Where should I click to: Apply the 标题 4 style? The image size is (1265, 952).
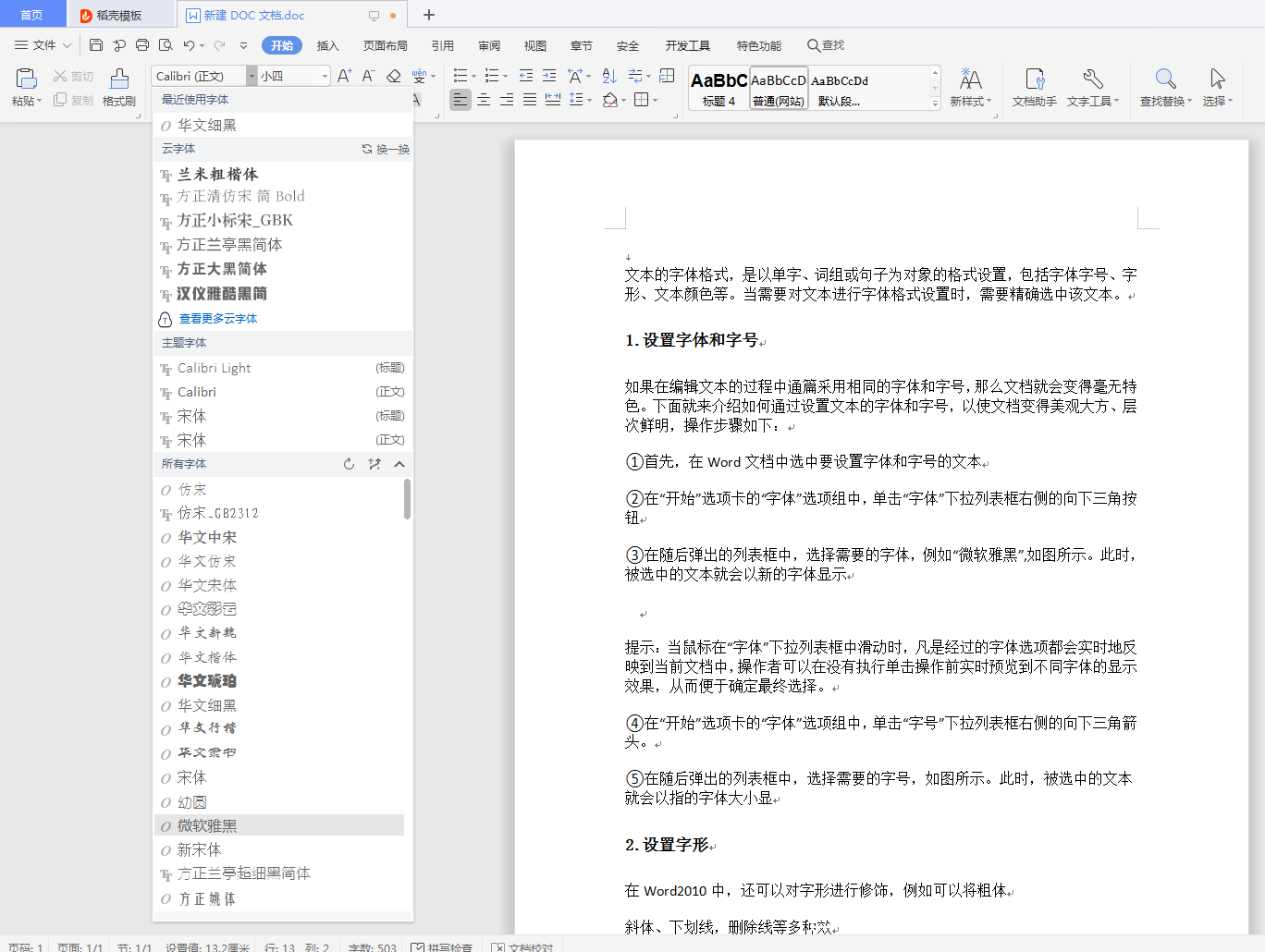[x=718, y=89]
